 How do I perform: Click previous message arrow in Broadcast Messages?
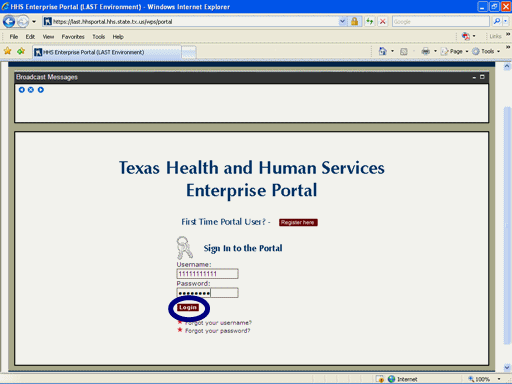(x=22, y=90)
